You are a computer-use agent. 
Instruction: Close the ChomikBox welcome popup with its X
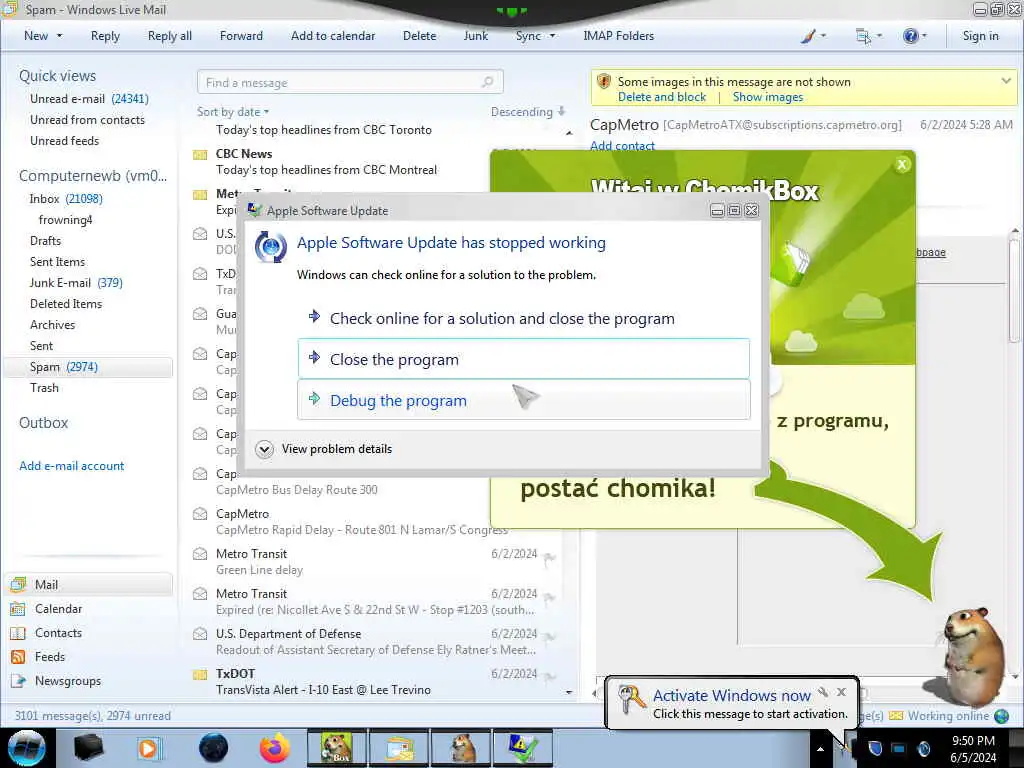[902, 165]
